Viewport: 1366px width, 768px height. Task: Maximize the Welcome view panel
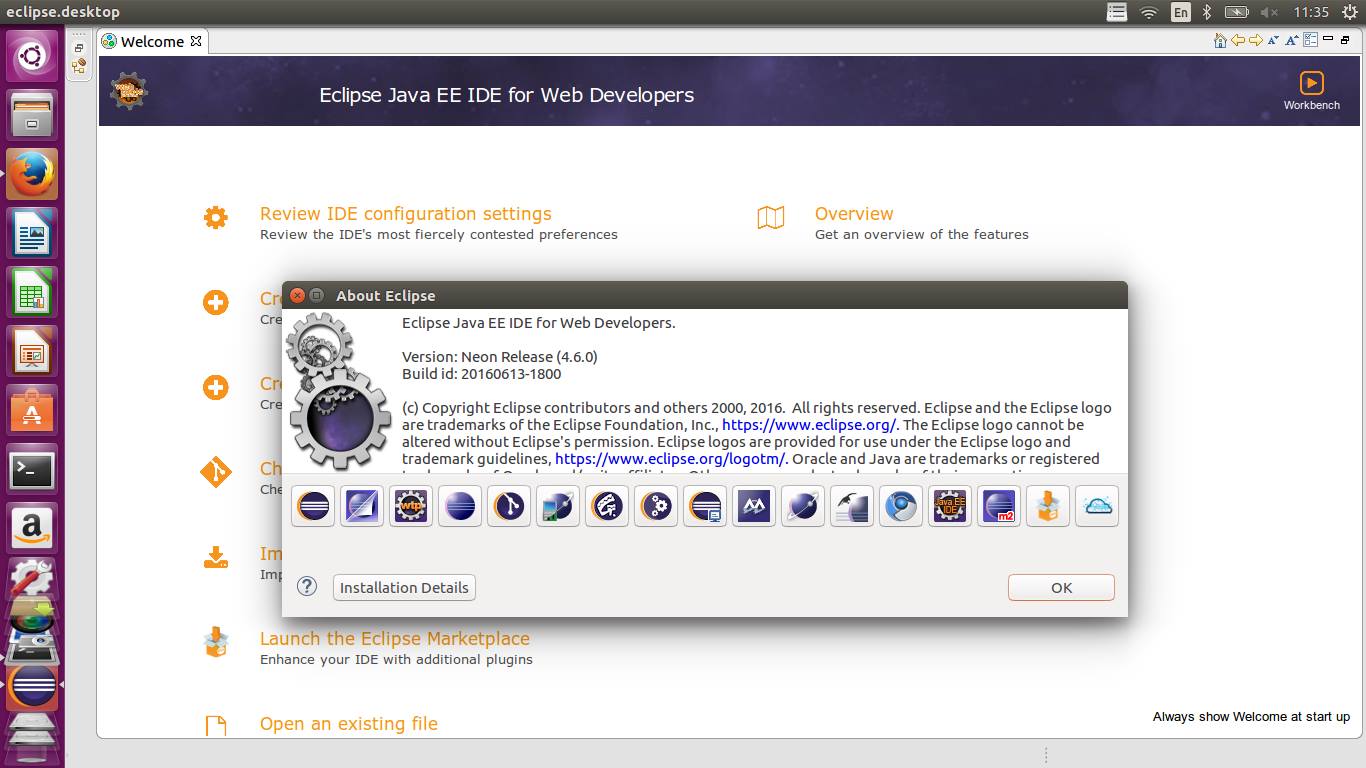coord(1345,40)
